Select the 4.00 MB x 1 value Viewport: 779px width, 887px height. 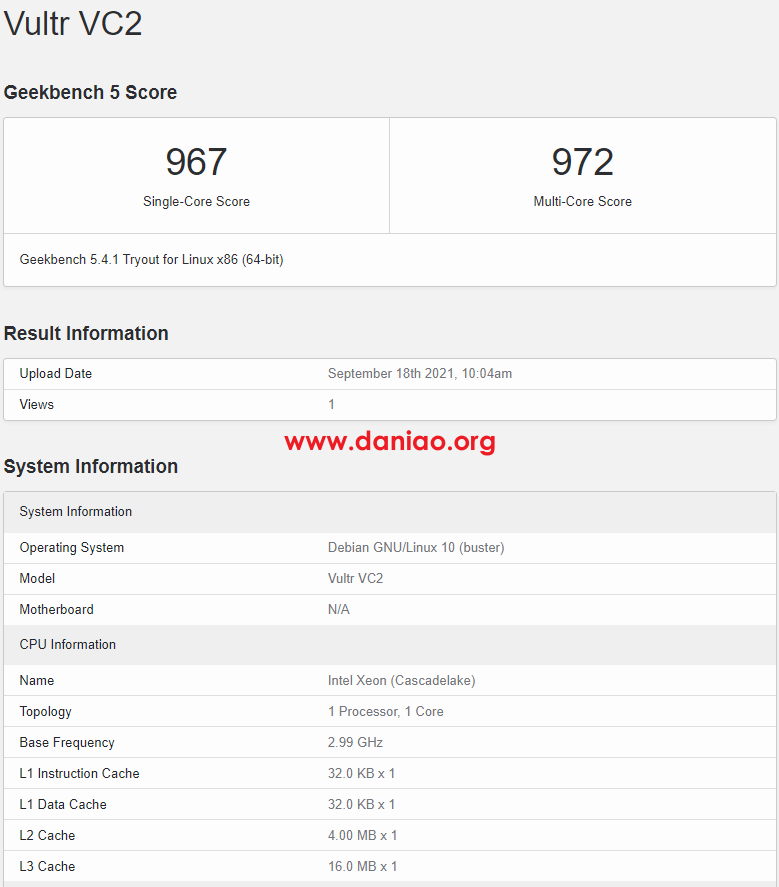363,836
